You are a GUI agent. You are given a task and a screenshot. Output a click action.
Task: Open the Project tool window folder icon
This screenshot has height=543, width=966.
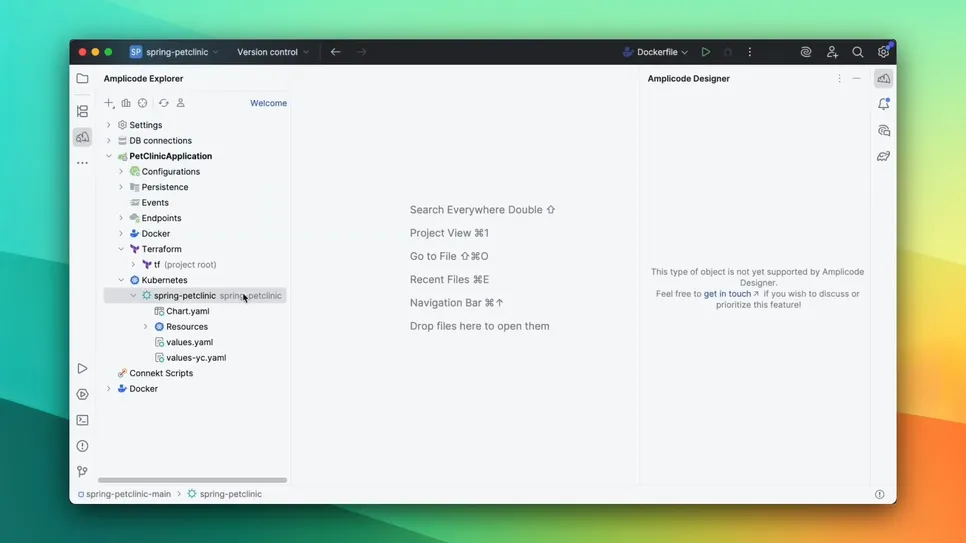pyautogui.click(x=82, y=78)
